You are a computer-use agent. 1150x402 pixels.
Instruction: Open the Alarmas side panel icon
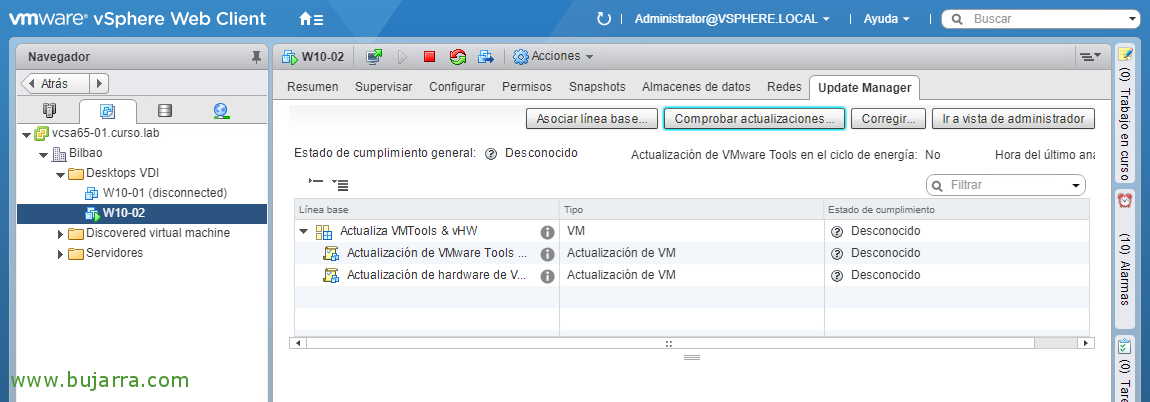pyautogui.click(x=1124, y=200)
